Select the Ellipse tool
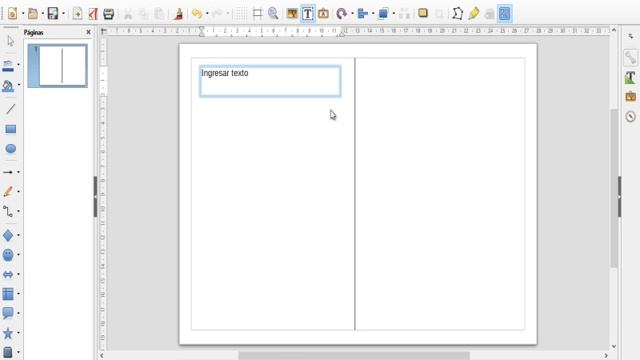The image size is (640, 360). [11, 149]
